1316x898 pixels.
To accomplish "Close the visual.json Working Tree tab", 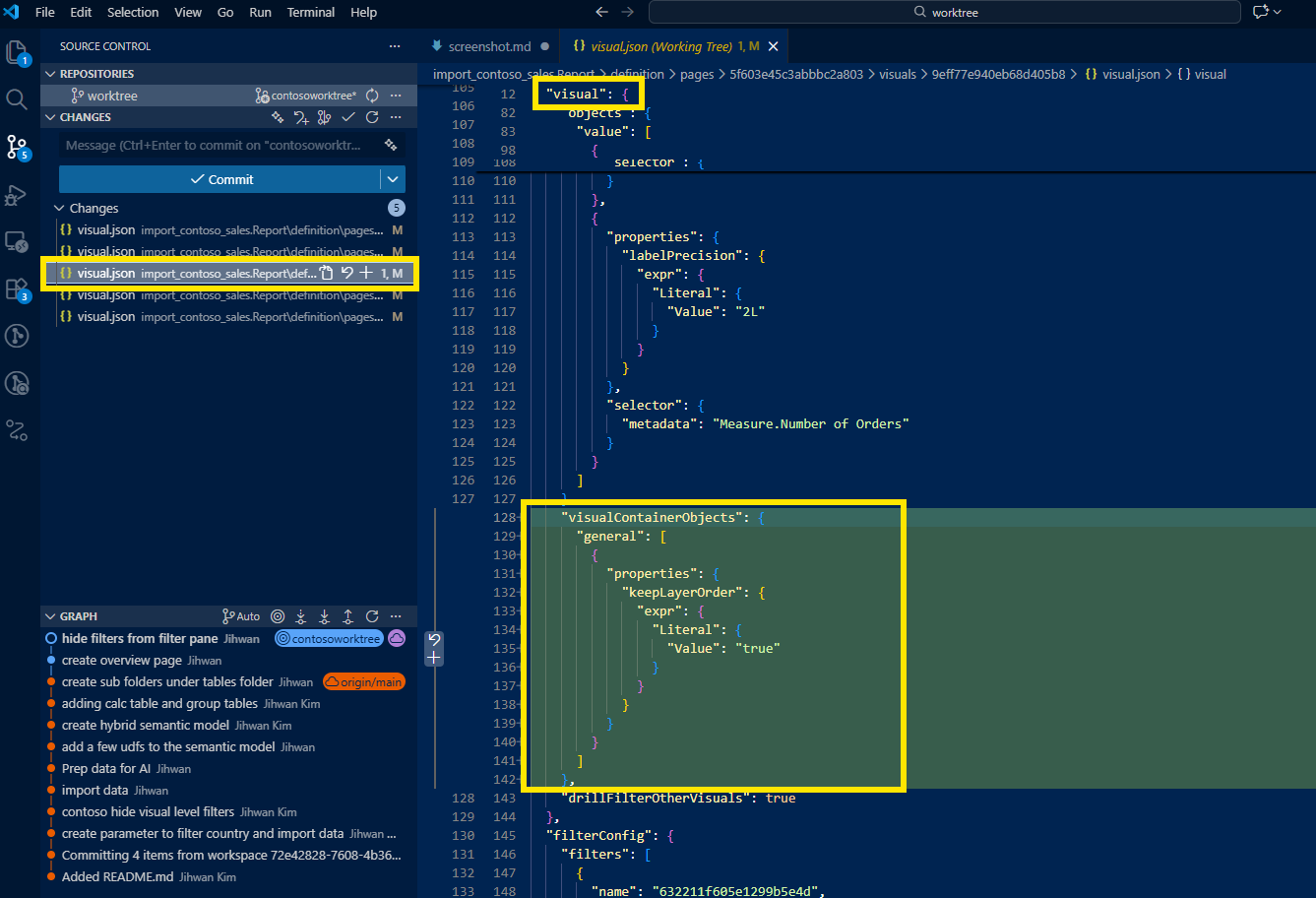I will pyautogui.click(x=774, y=46).
